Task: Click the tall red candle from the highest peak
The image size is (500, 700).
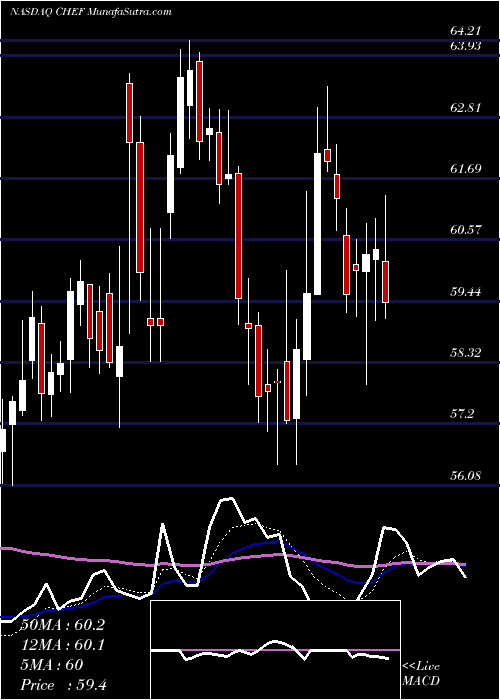Action: pos(199,101)
